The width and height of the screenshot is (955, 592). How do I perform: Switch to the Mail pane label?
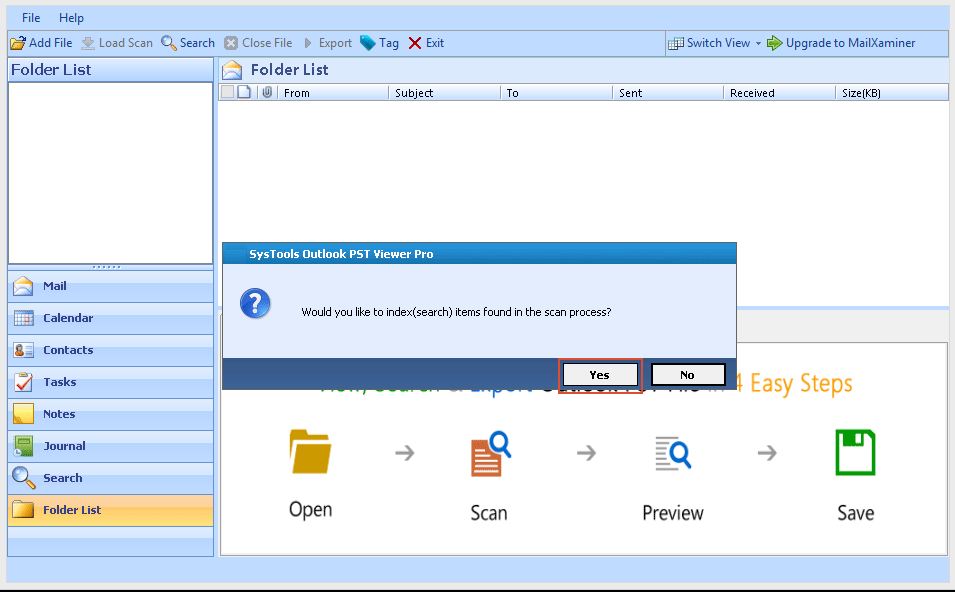(55, 286)
